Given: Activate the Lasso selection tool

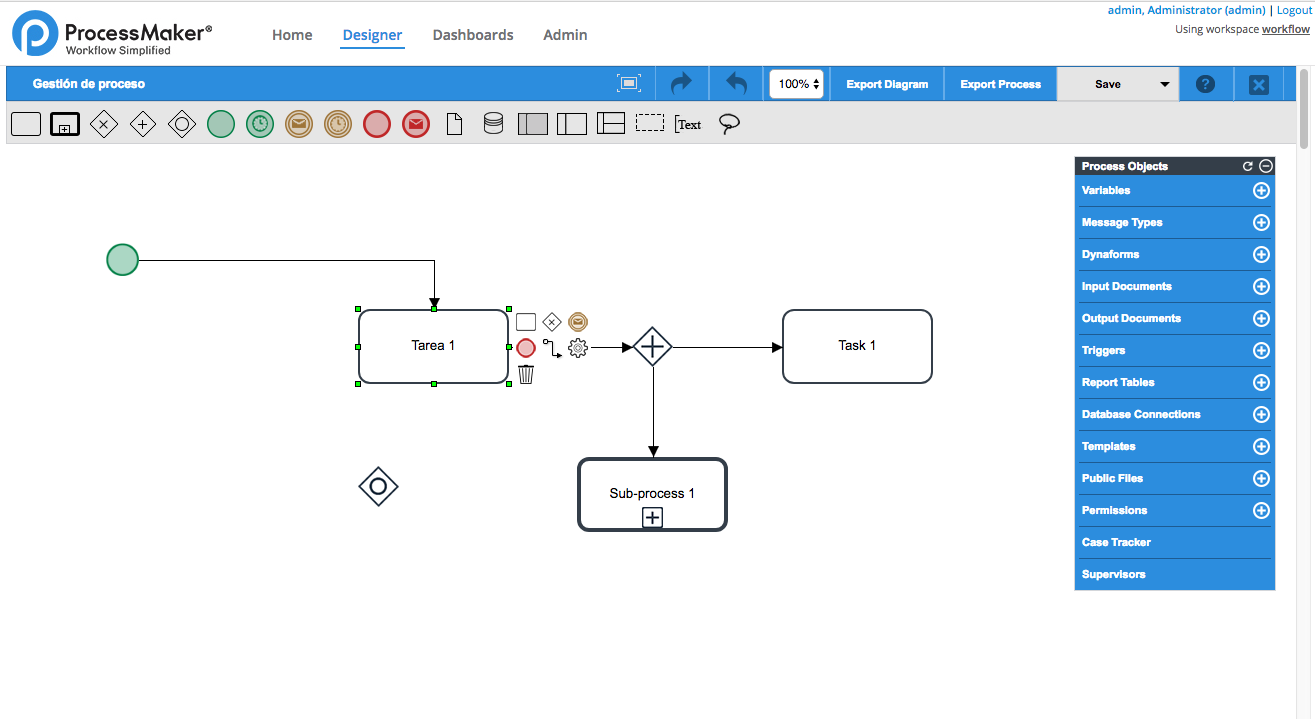Looking at the screenshot, I should [729, 124].
